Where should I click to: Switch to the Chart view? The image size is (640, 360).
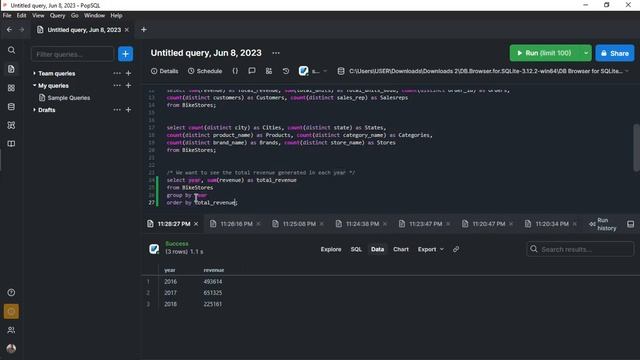pyautogui.click(x=400, y=249)
